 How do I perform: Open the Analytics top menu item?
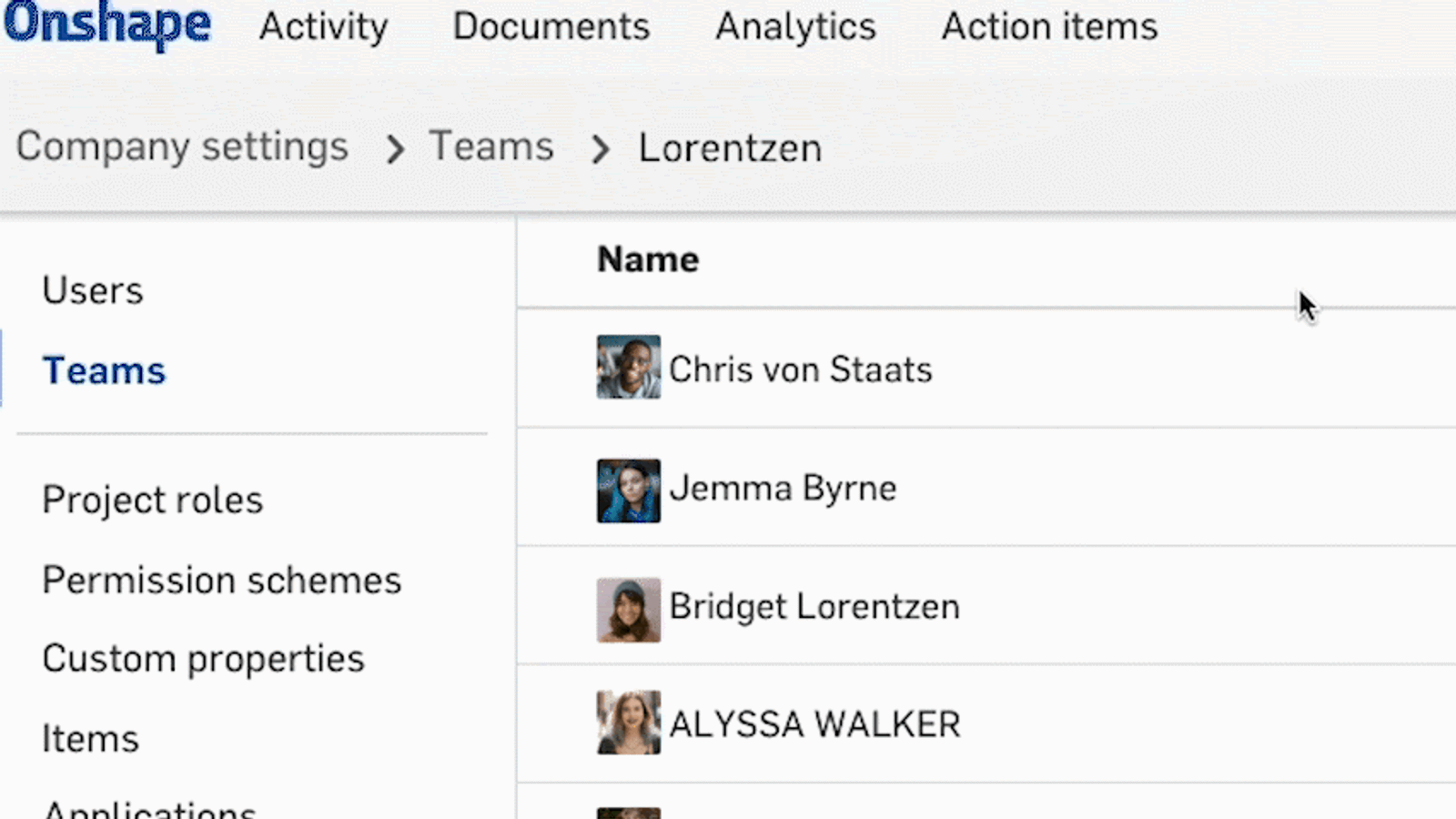click(794, 26)
